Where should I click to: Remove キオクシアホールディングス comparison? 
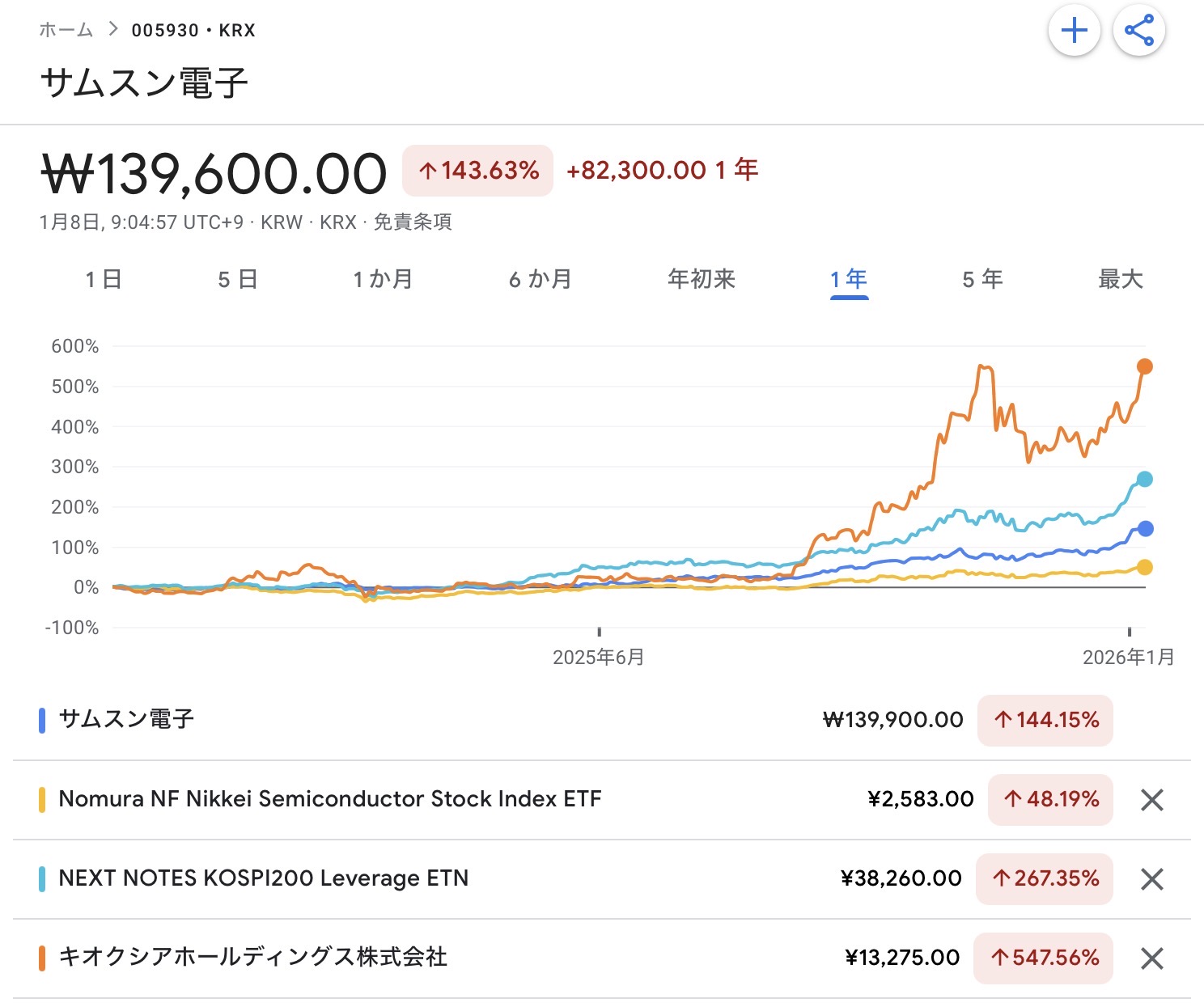click(x=1151, y=958)
